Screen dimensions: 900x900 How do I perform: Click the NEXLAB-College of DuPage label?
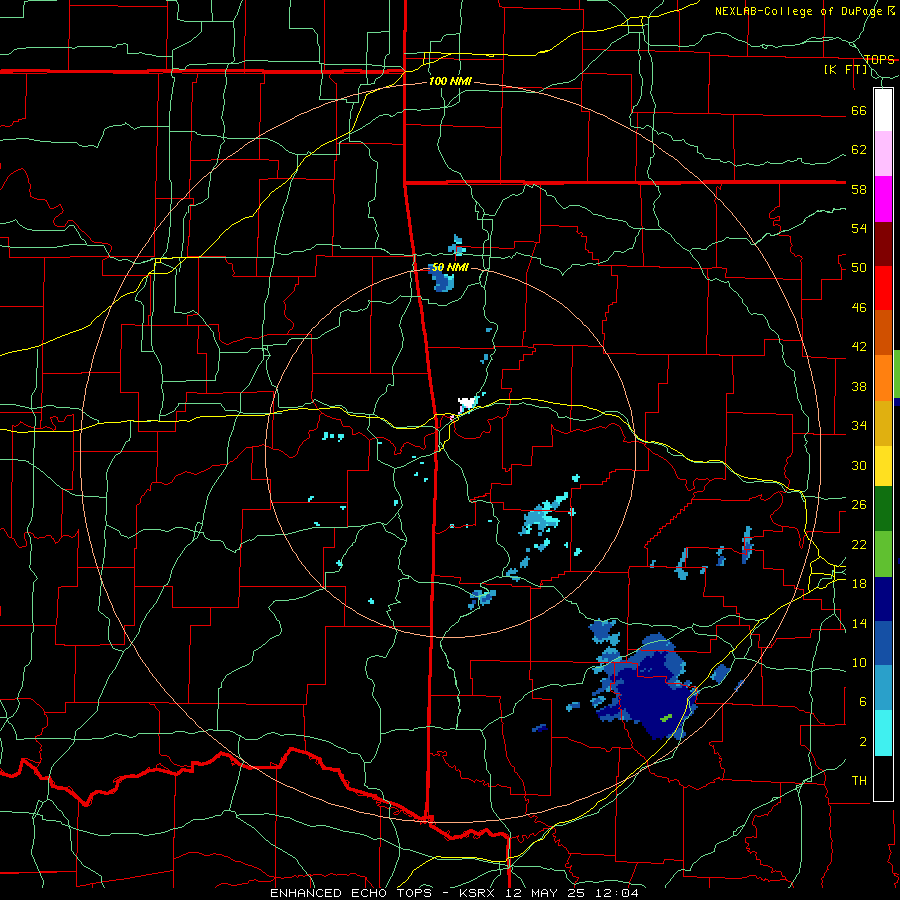point(805,11)
